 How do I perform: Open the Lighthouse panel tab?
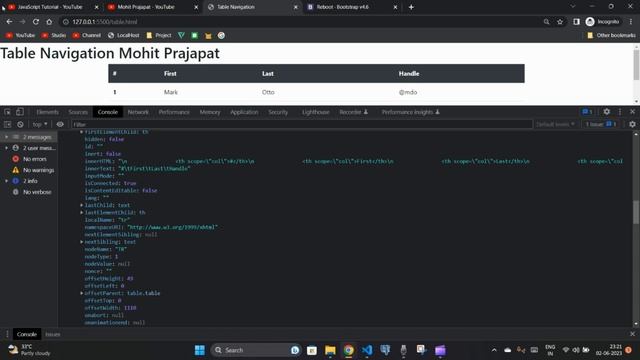316,112
